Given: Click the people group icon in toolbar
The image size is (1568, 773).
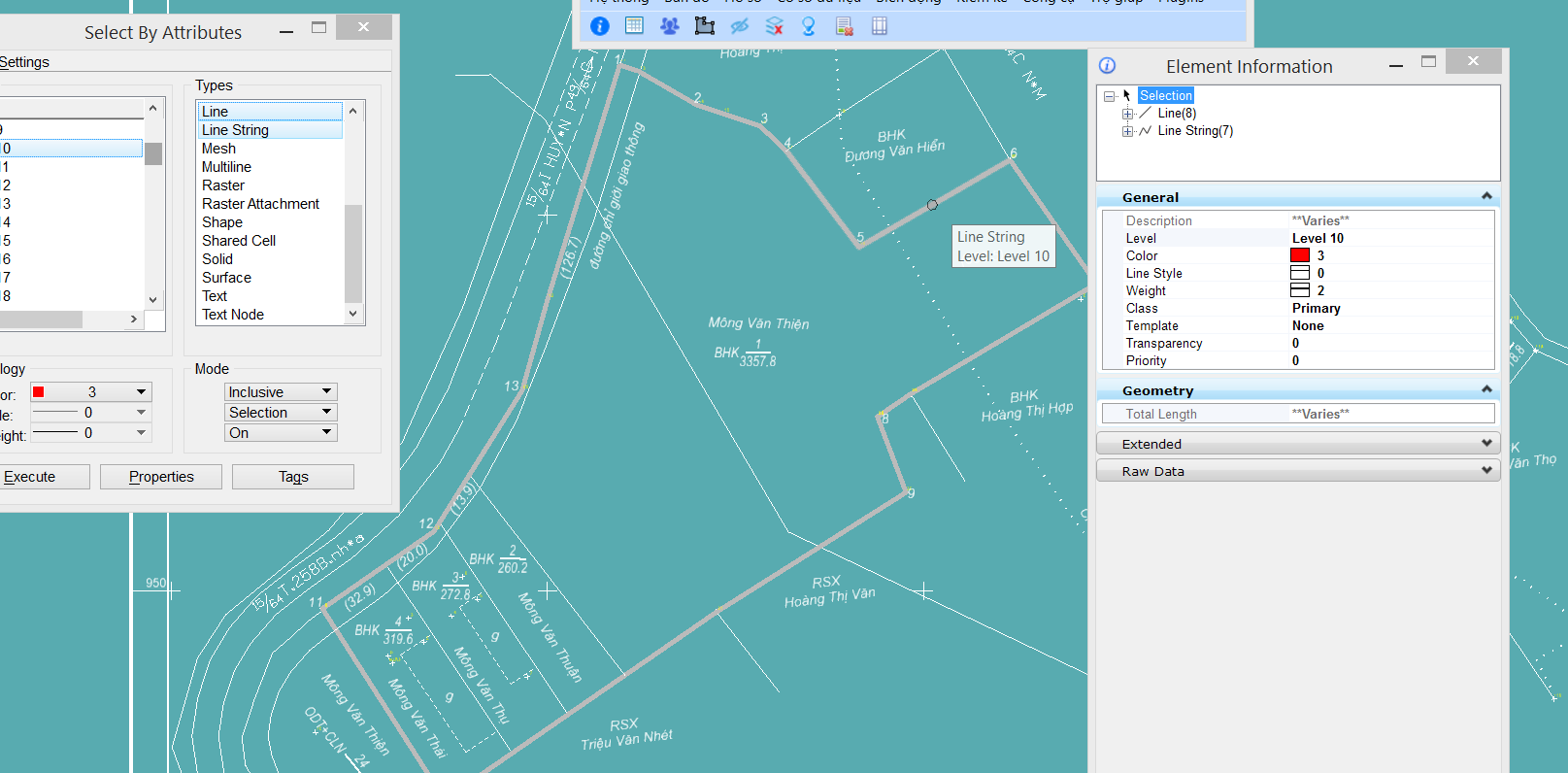Looking at the screenshot, I should pyautogui.click(x=669, y=26).
